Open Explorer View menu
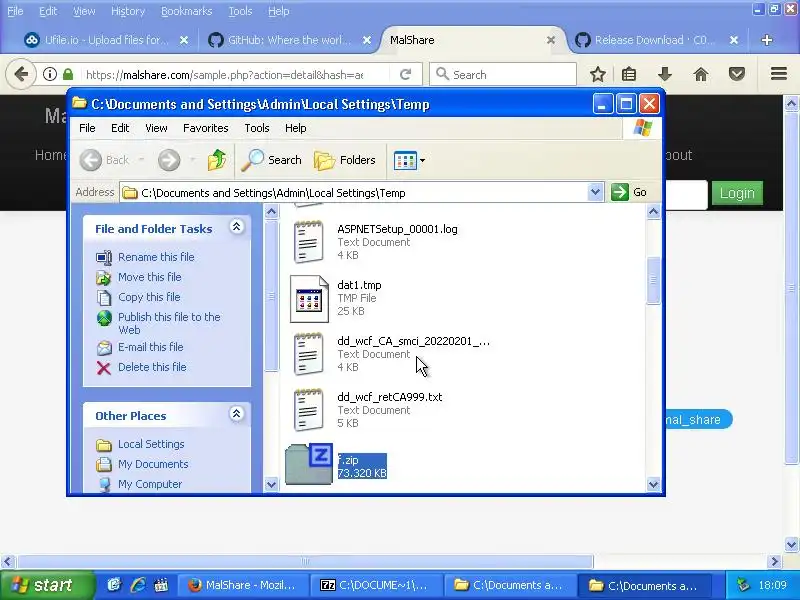The height and width of the screenshot is (600, 800). (x=156, y=128)
